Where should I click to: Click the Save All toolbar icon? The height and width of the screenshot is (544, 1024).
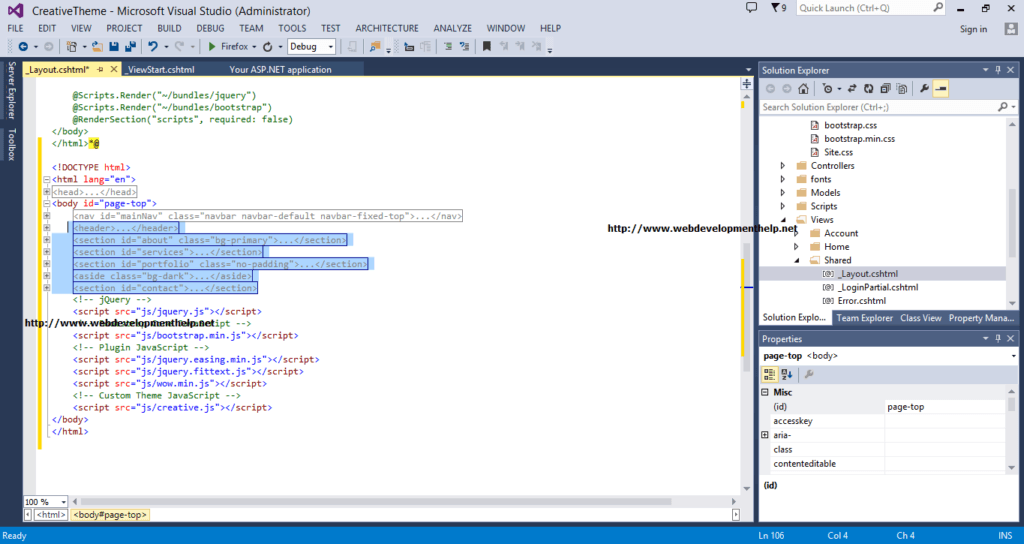[130, 46]
